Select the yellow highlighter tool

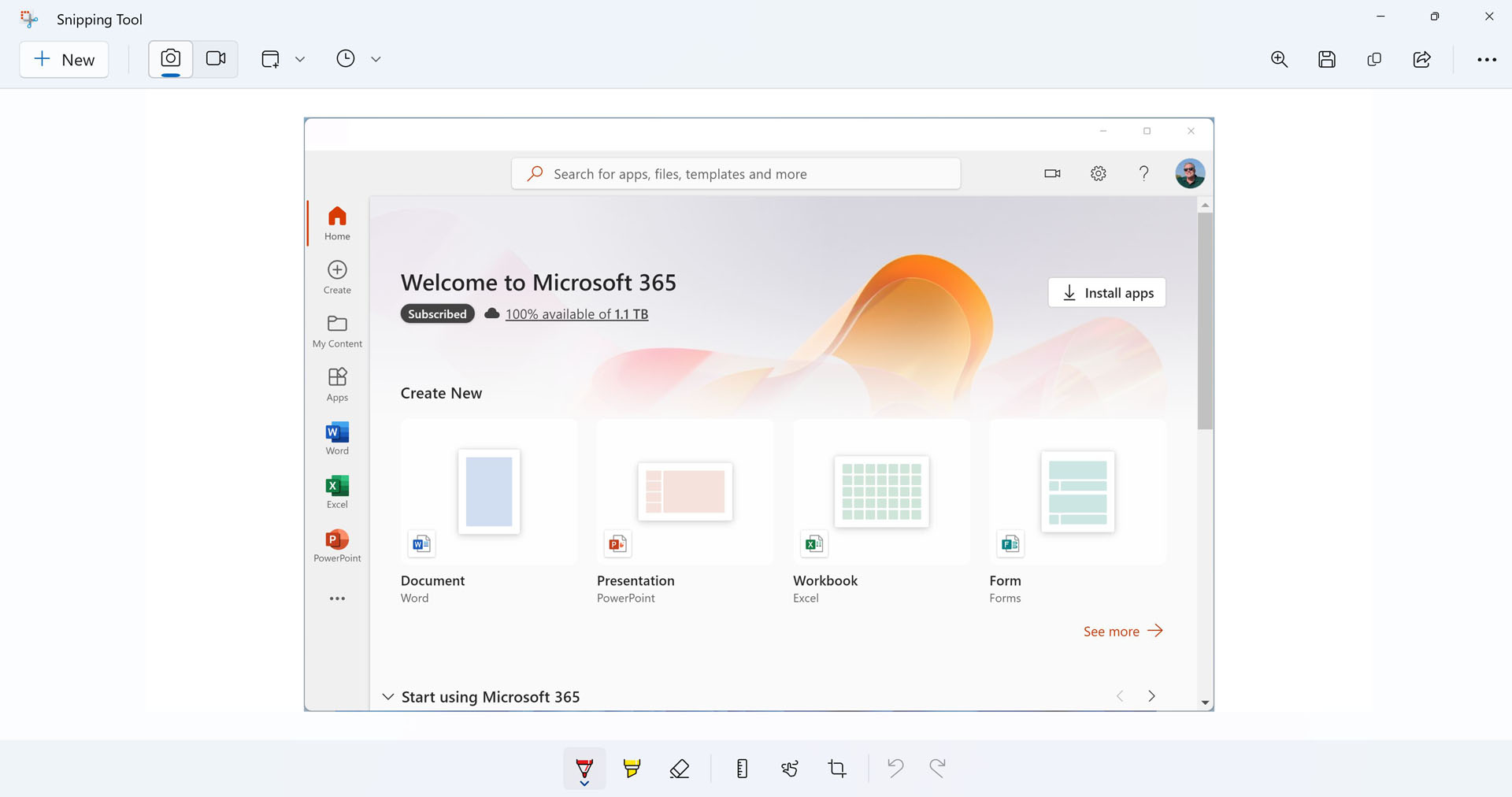coord(632,768)
